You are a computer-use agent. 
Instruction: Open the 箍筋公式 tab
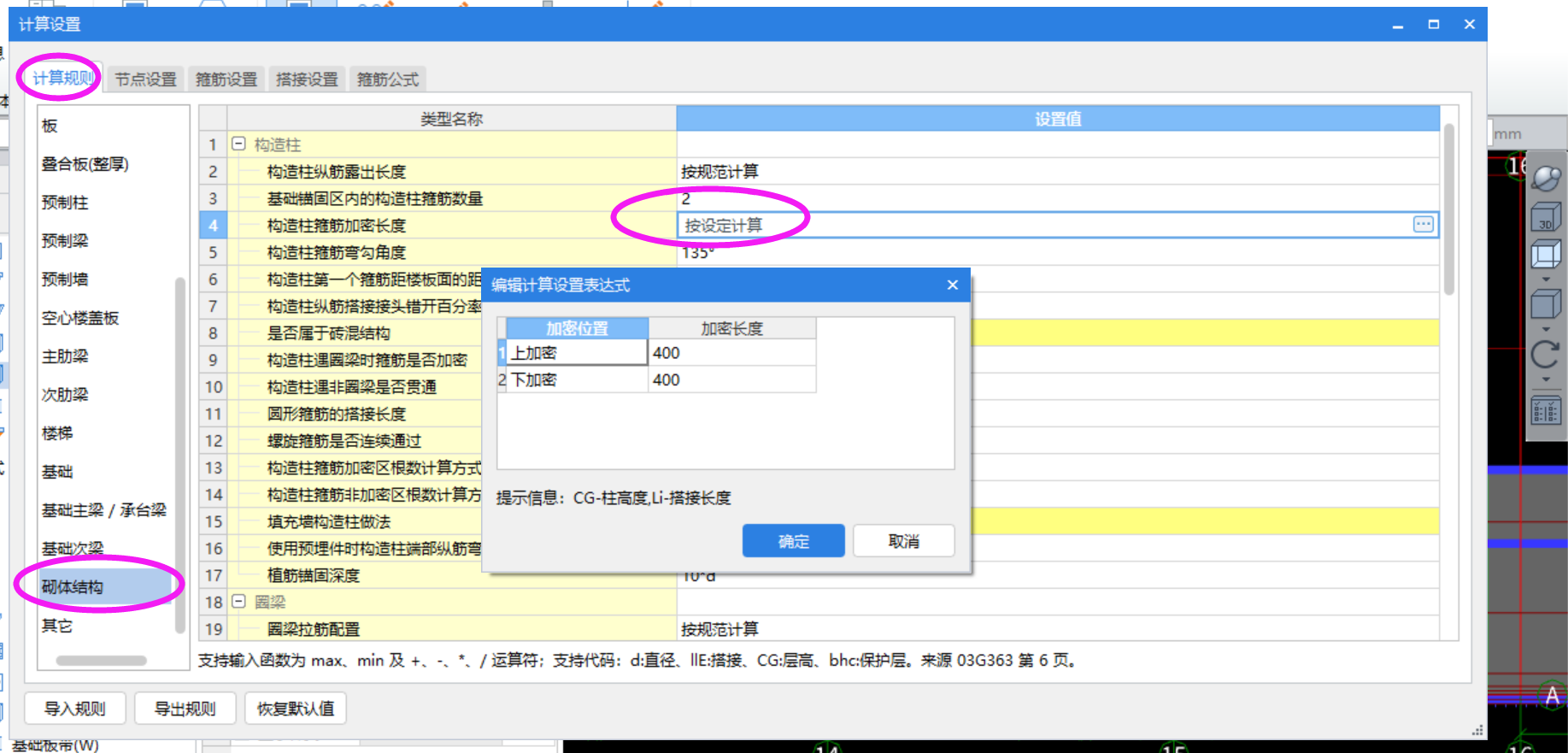point(388,79)
